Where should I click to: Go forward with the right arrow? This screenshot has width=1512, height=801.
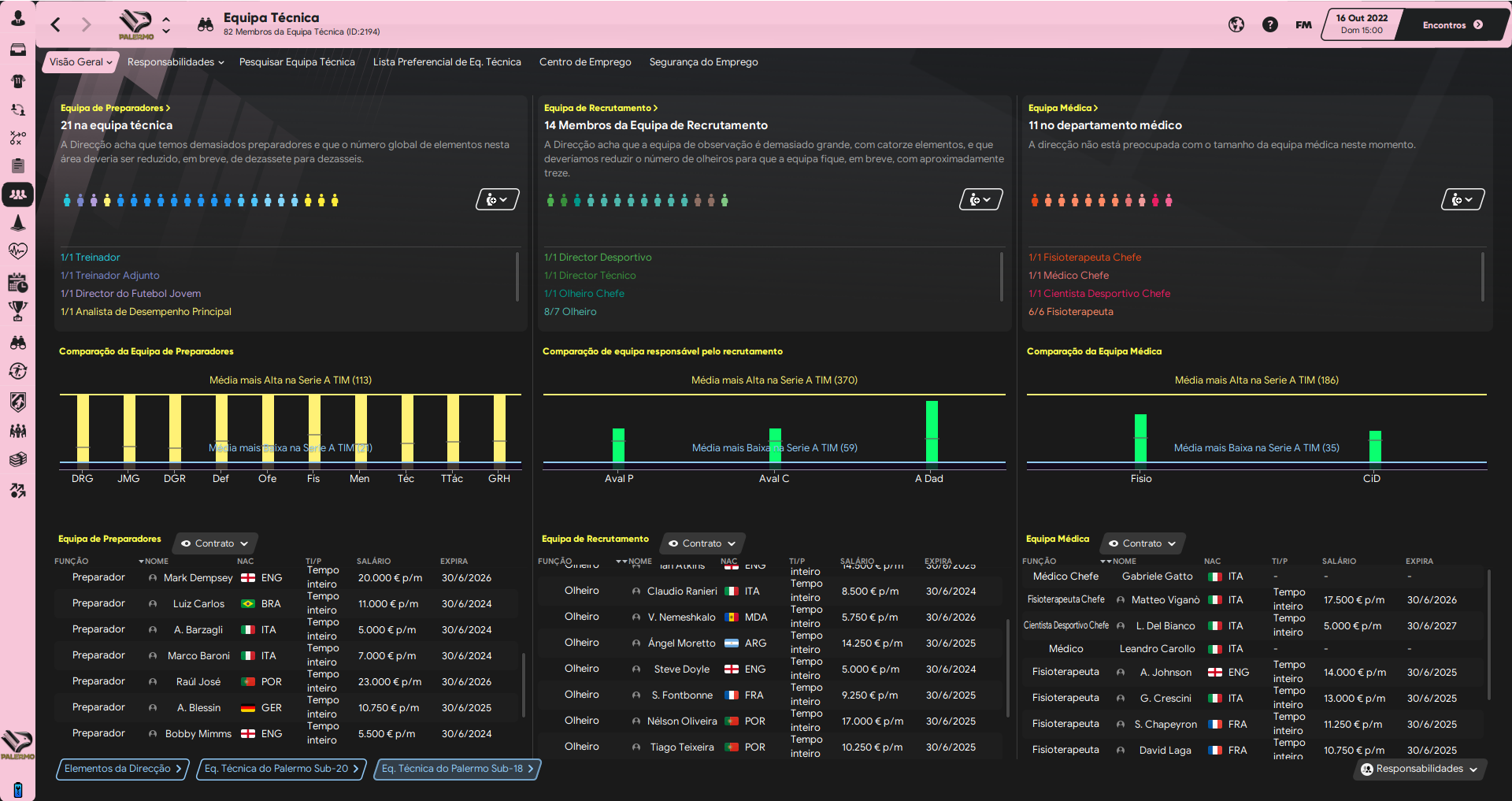pyautogui.click(x=87, y=24)
